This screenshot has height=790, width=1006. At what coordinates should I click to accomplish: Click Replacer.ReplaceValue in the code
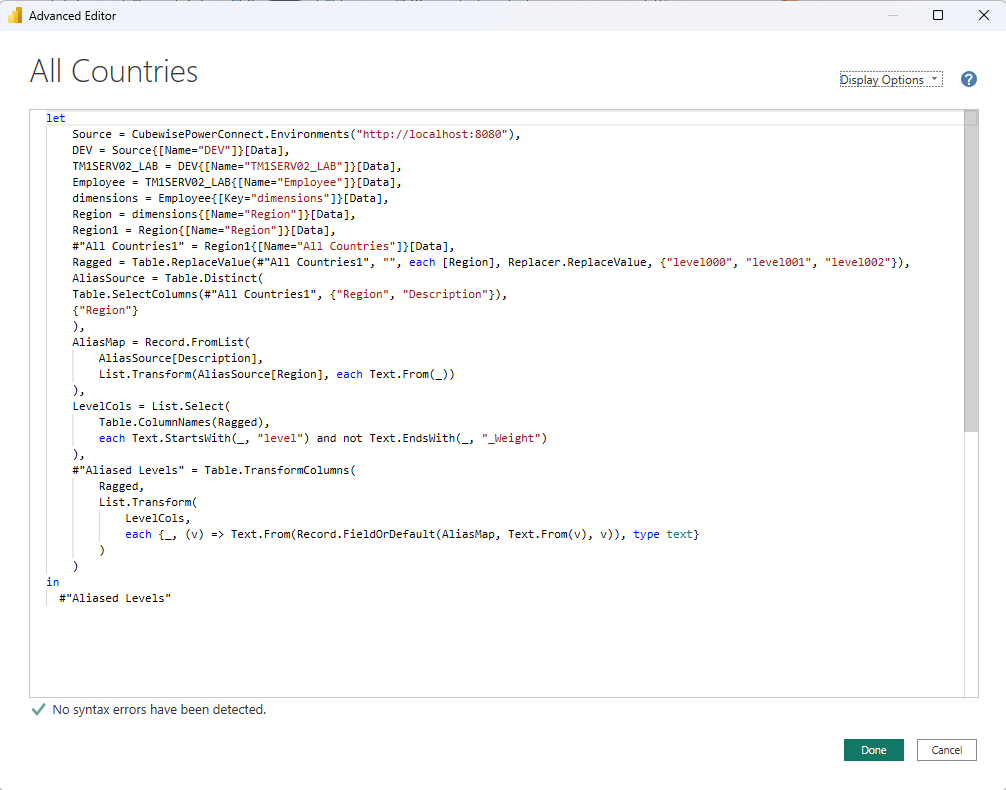click(577, 262)
